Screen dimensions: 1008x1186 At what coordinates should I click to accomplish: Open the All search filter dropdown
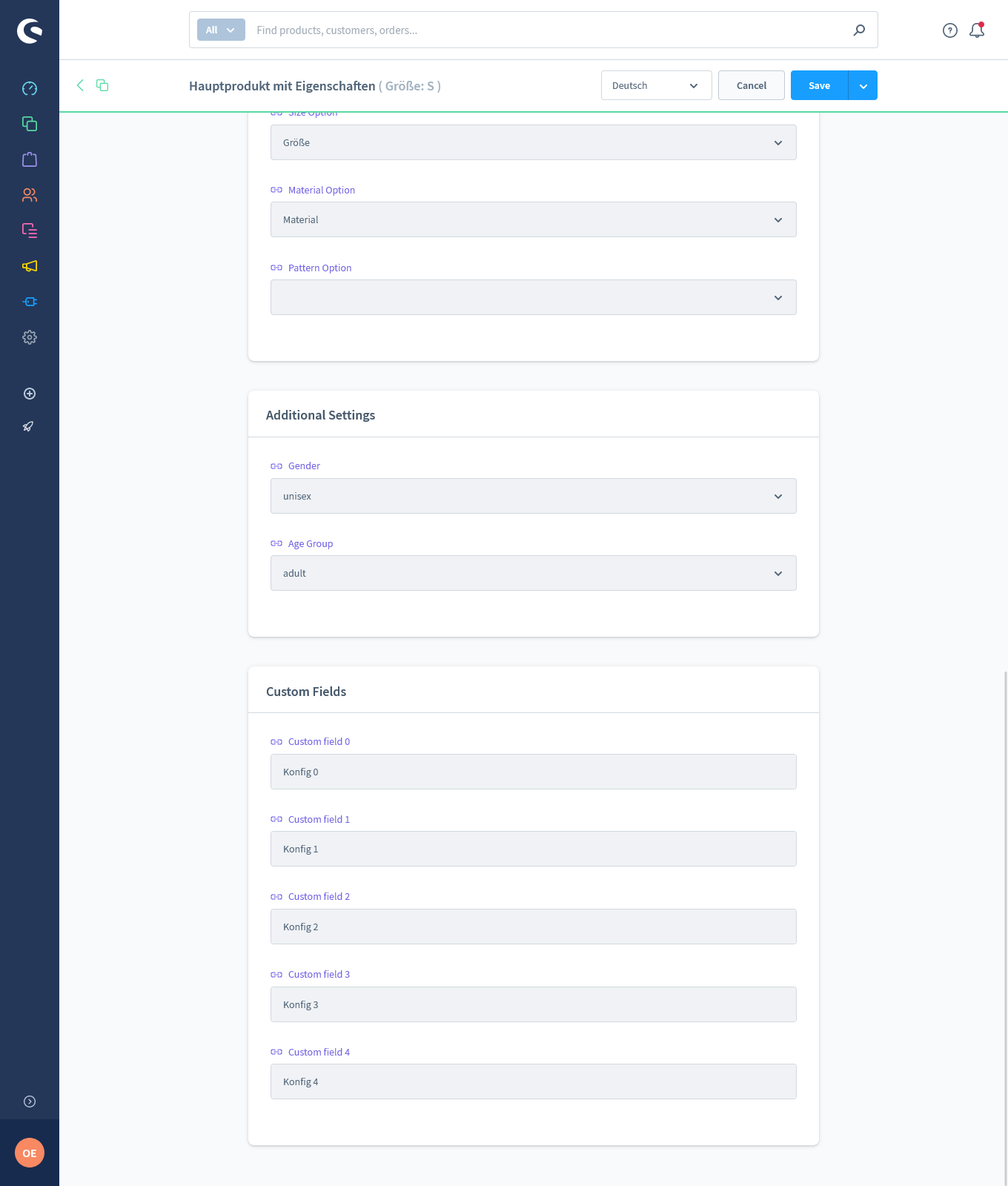pos(221,30)
